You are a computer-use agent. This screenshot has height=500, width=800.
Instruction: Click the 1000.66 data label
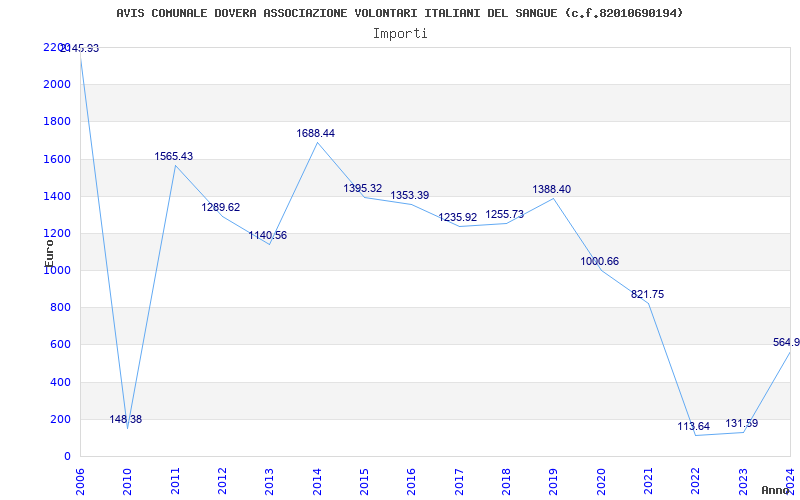pyautogui.click(x=599, y=262)
